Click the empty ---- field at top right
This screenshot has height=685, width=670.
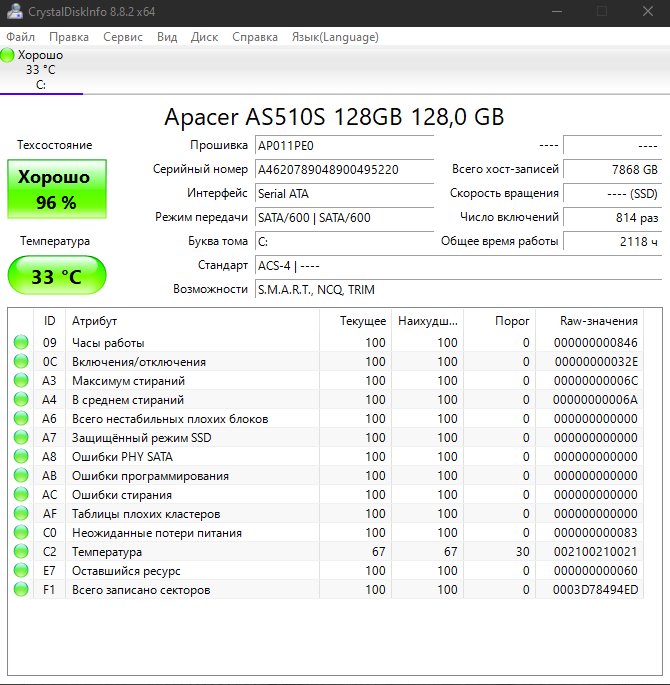[613, 145]
